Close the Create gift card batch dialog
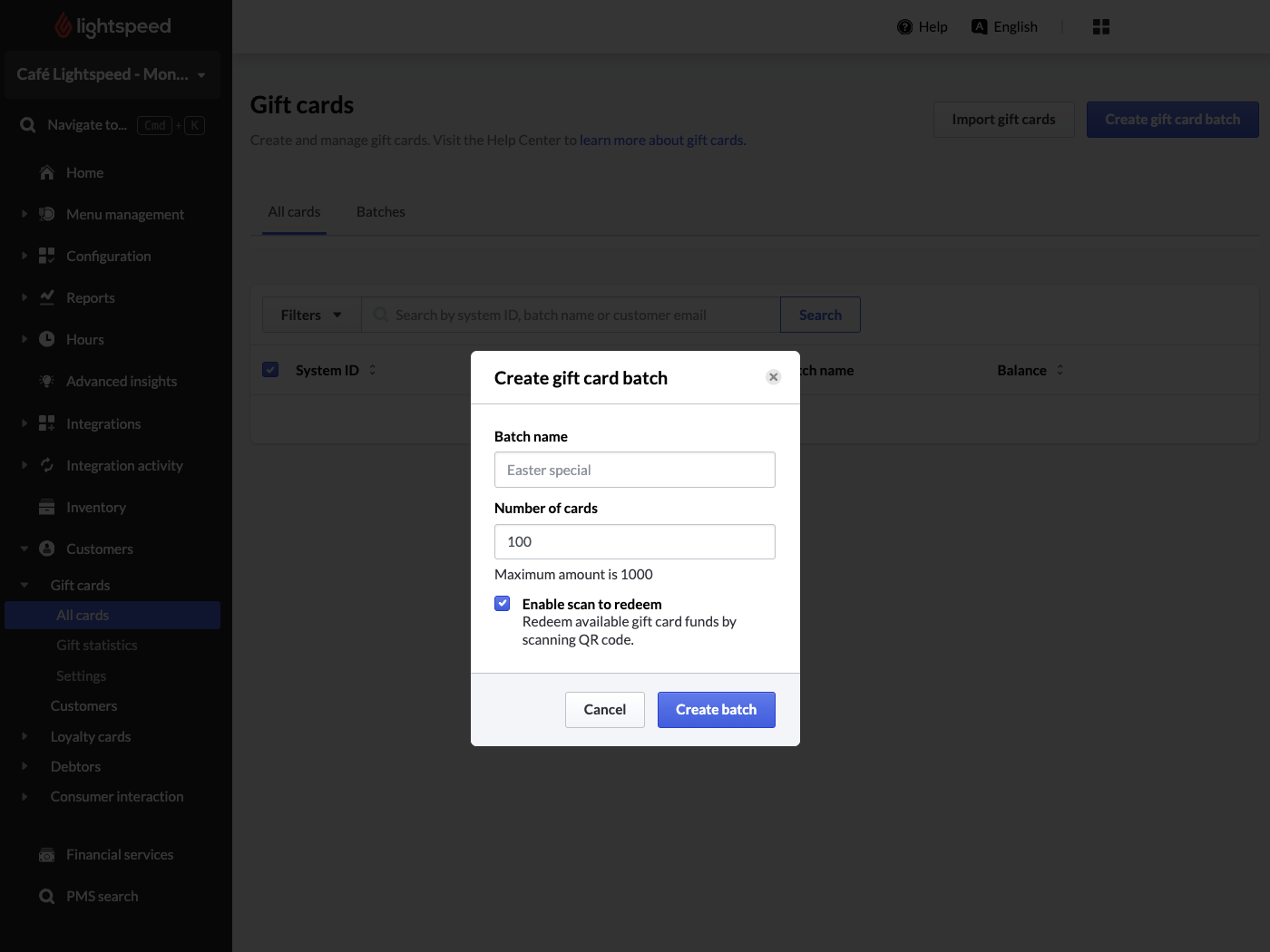This screenshot has width=1270, height=952. tap(774, 377)
